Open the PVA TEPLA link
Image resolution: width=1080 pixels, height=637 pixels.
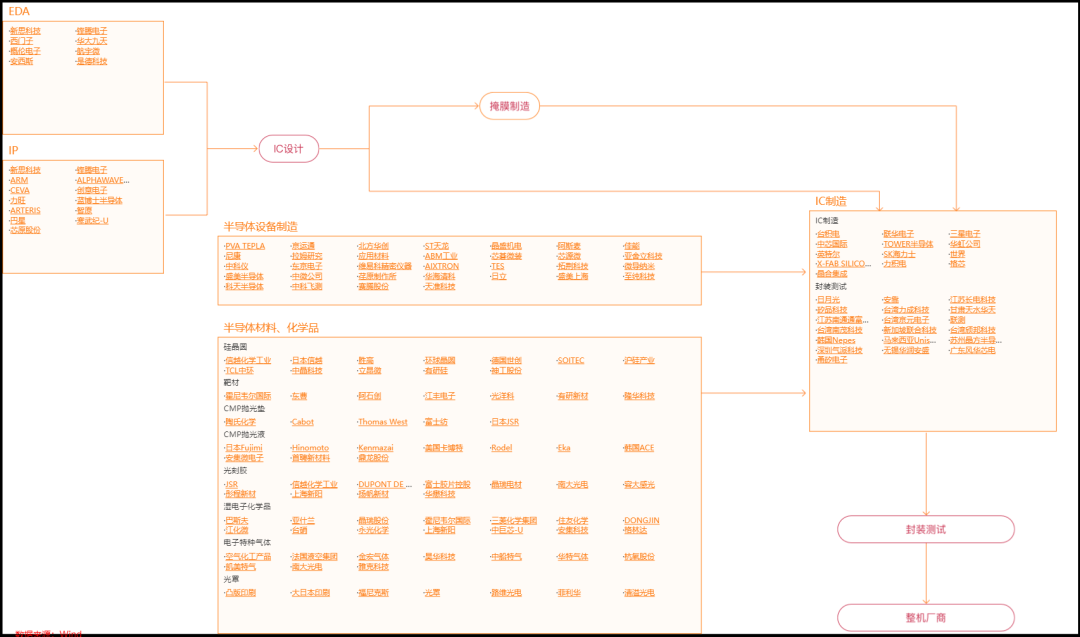click(245, 246)
